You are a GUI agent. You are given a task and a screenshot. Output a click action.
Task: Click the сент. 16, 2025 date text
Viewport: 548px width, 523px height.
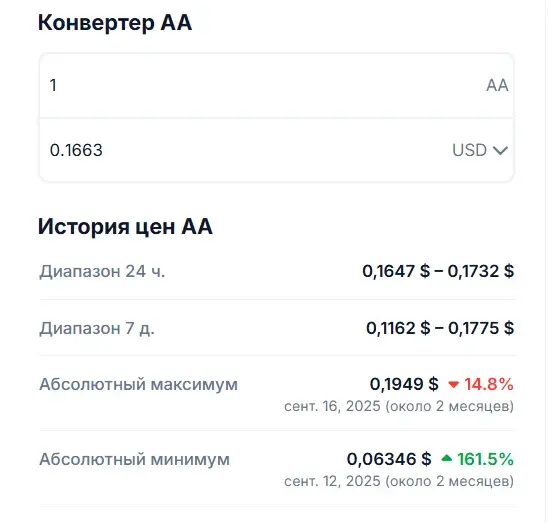pos(332,406)
